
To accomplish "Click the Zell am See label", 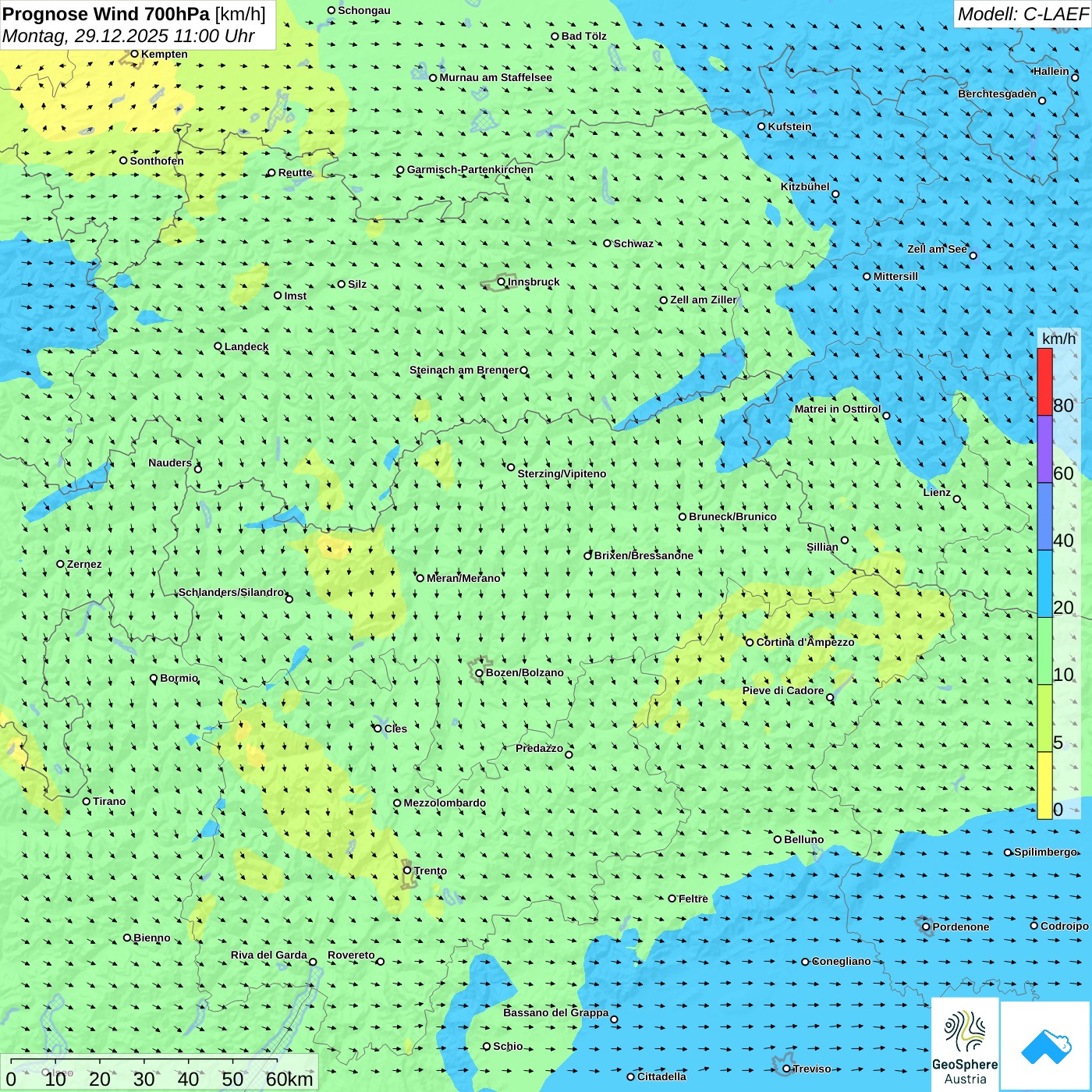I will click(x=937, y=249).
